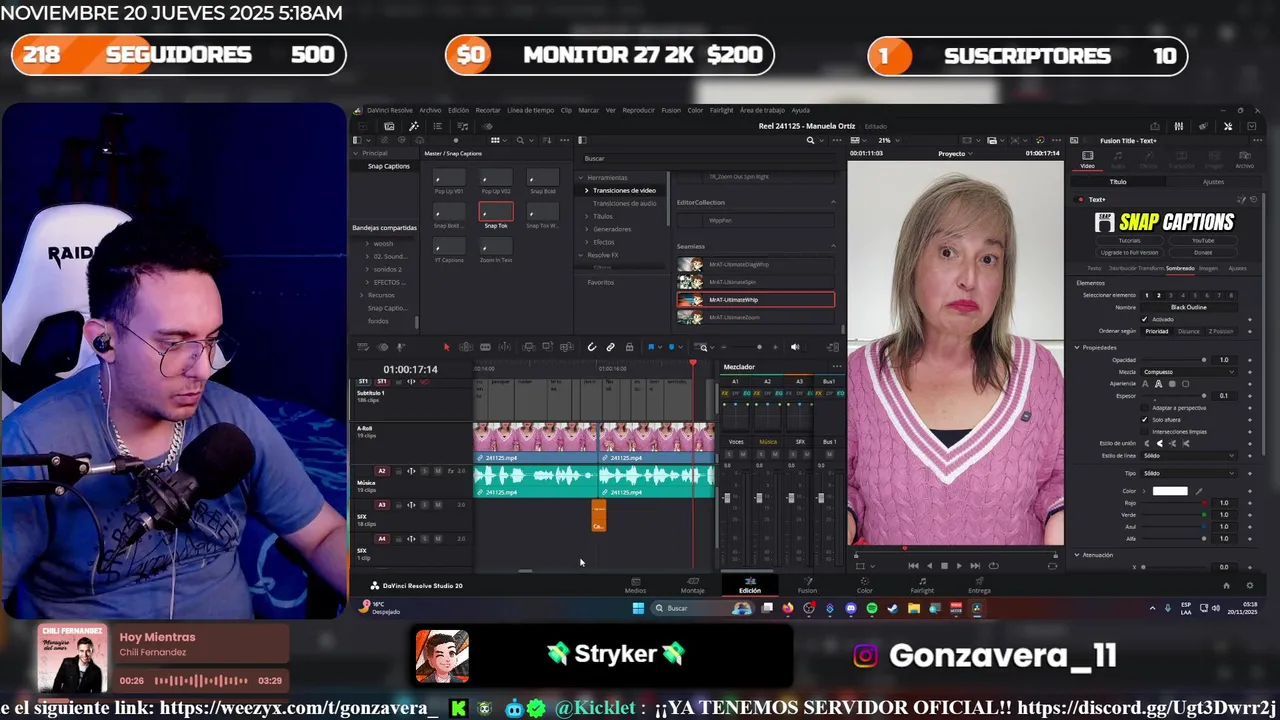Click the effects panel search magnifier icon
This screenshot has width=1280, height=720.
pos(810,141)
